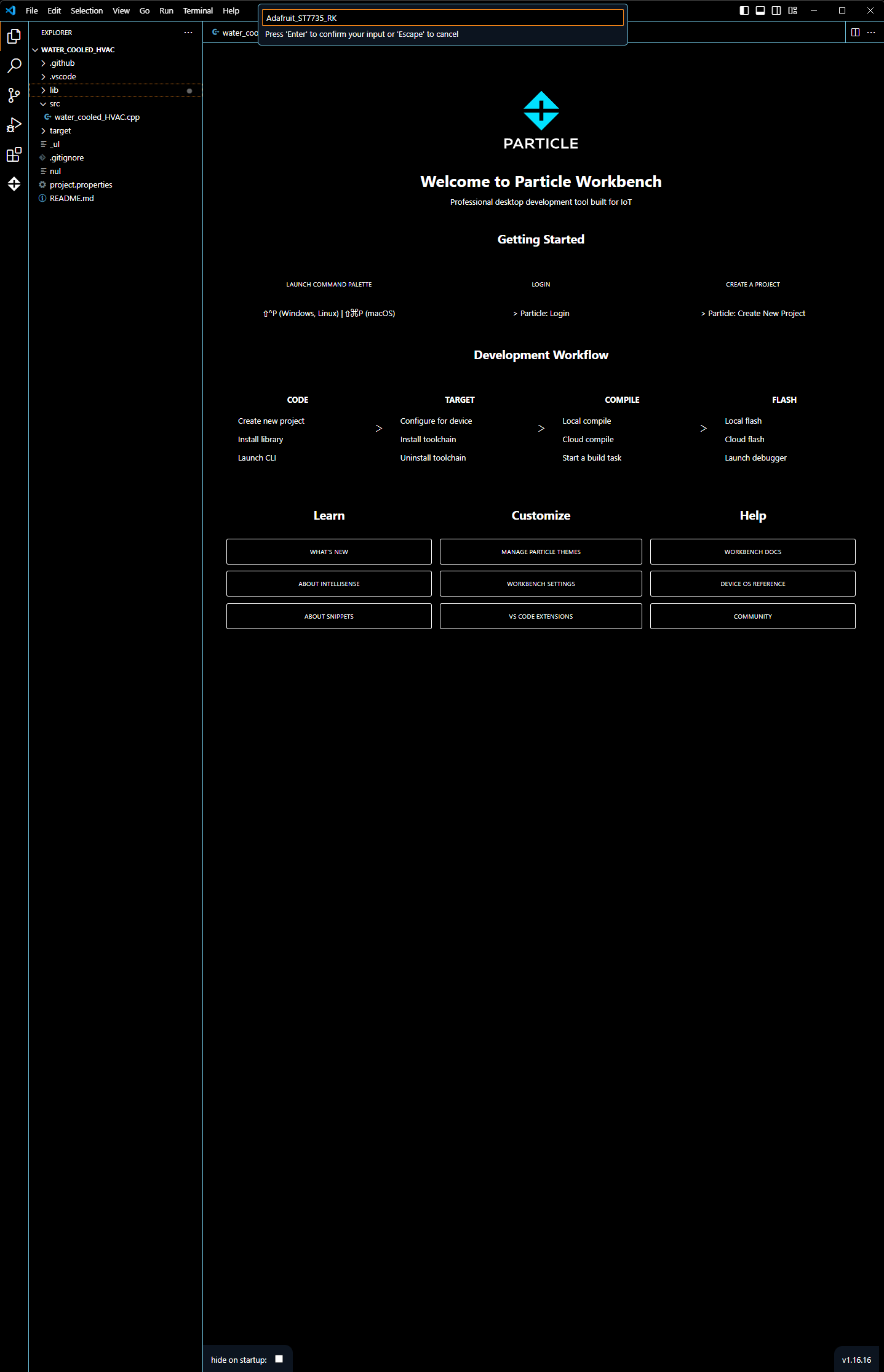884x1372 pixels.
Task: Open Run and Debug view
Action: pos(14,125)
